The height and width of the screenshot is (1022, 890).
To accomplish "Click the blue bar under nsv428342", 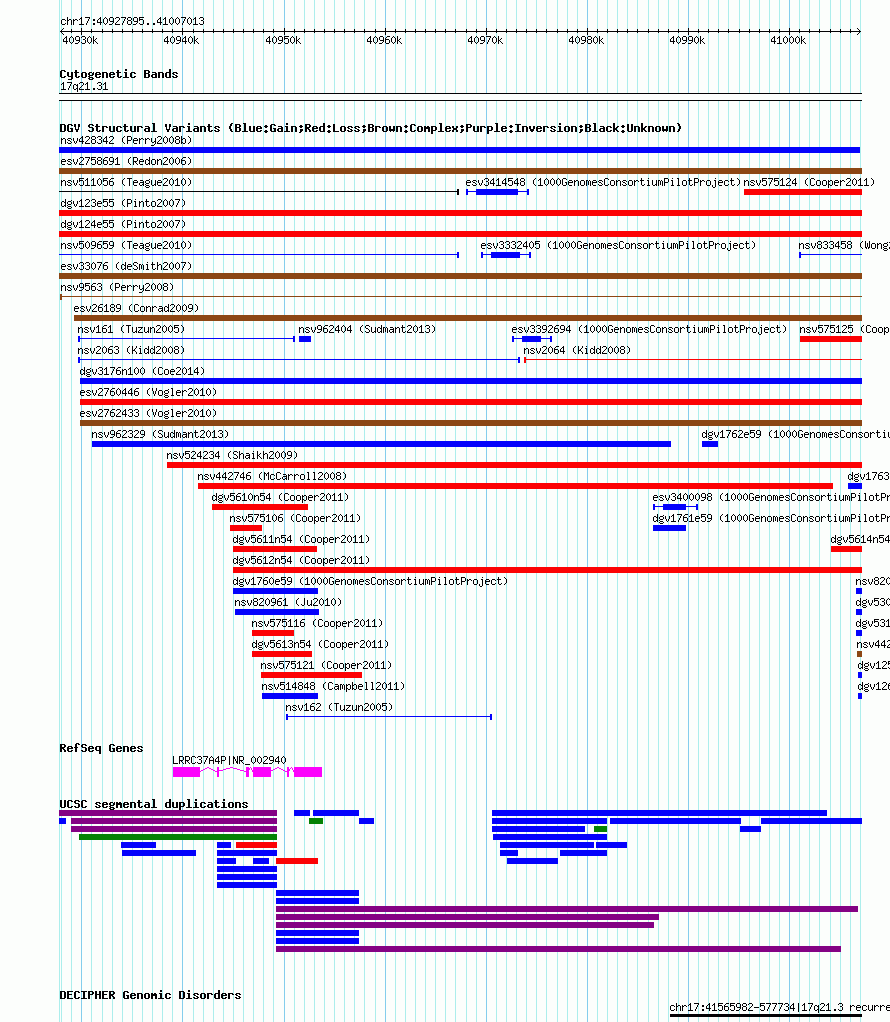I will [460, 150].
